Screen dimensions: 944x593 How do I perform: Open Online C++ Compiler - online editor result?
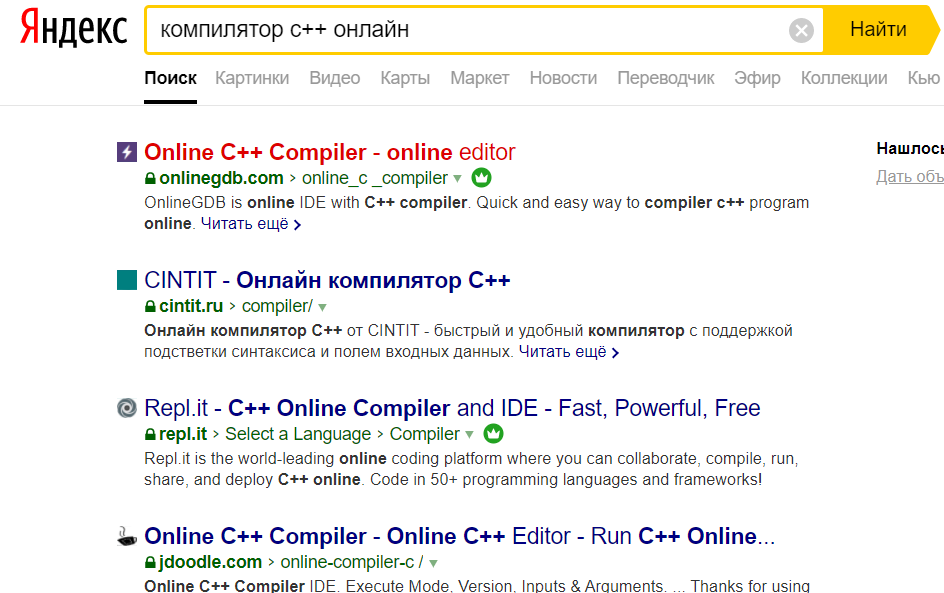point(329,152)
